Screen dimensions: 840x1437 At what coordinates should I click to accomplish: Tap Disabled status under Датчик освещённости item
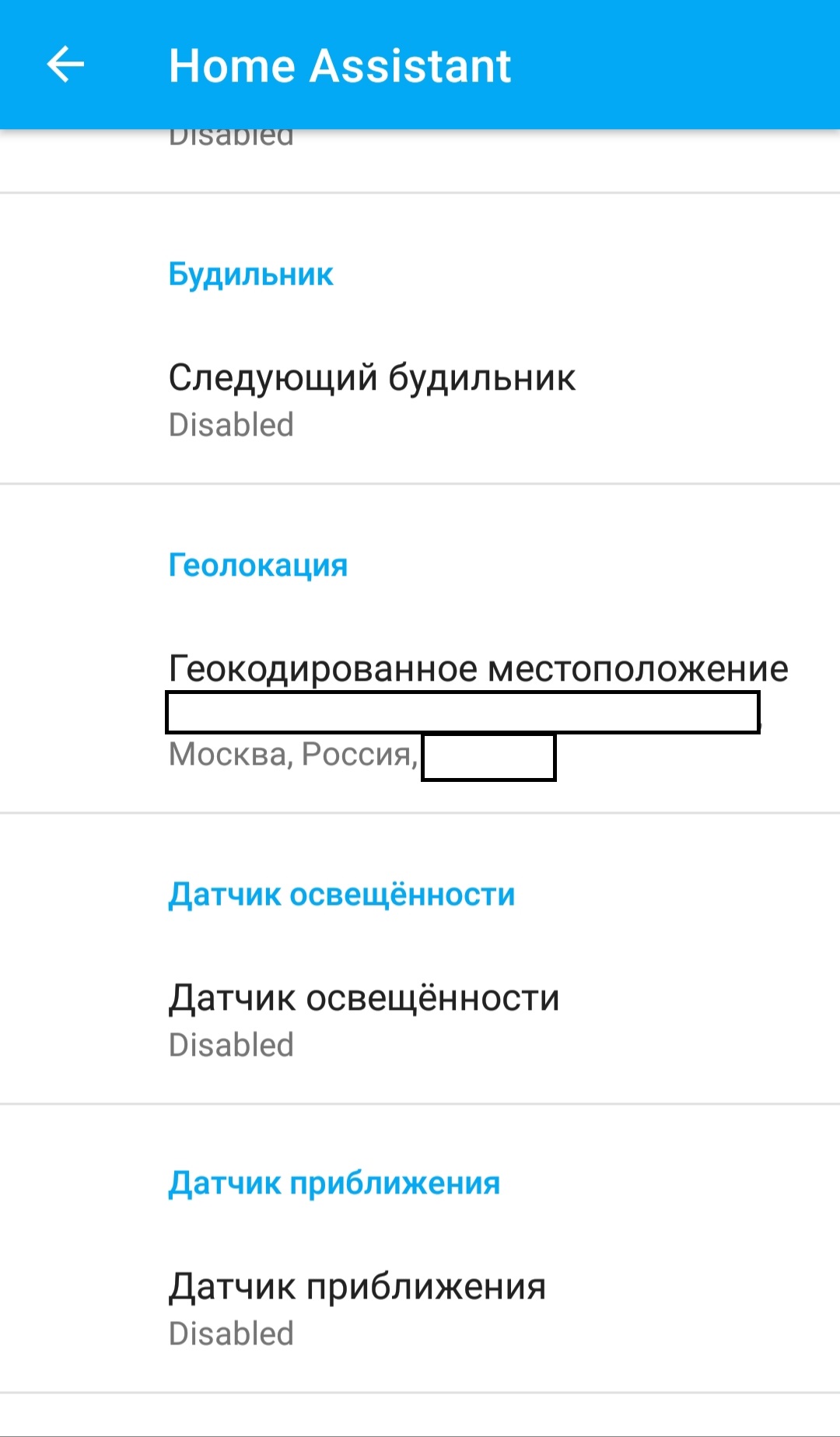231,1046
